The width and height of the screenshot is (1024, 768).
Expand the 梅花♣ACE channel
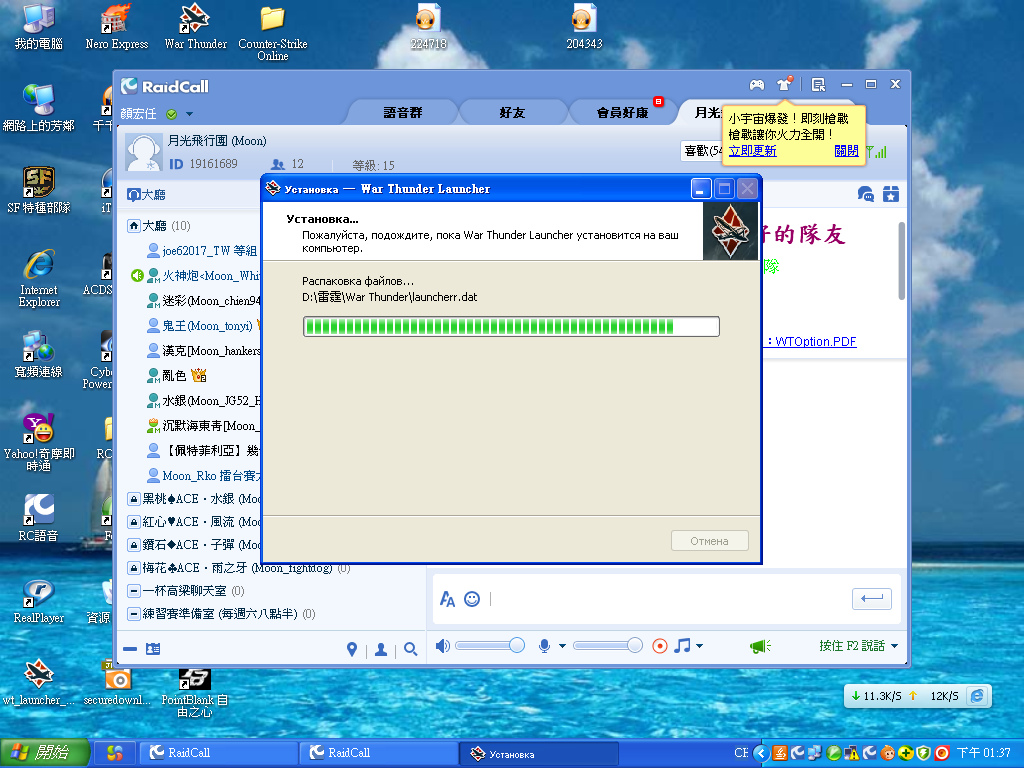(133, 568)
